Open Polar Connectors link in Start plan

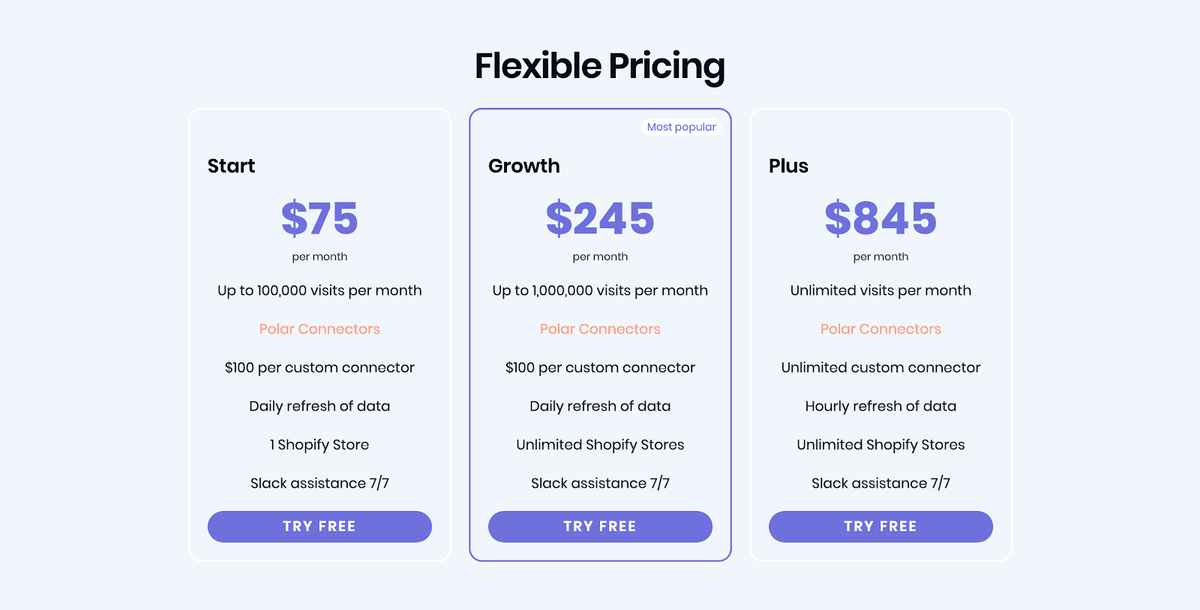[319, 329]
